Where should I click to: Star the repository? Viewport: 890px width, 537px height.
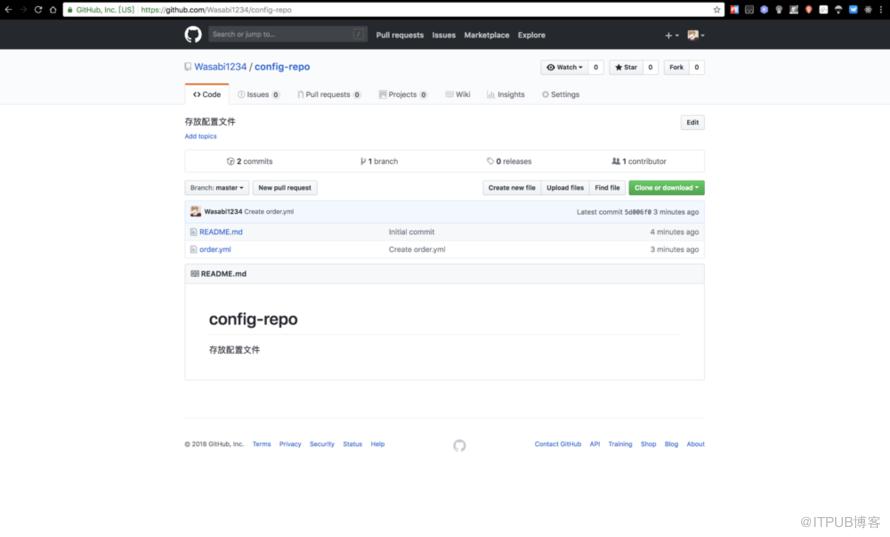pos(626,67)
